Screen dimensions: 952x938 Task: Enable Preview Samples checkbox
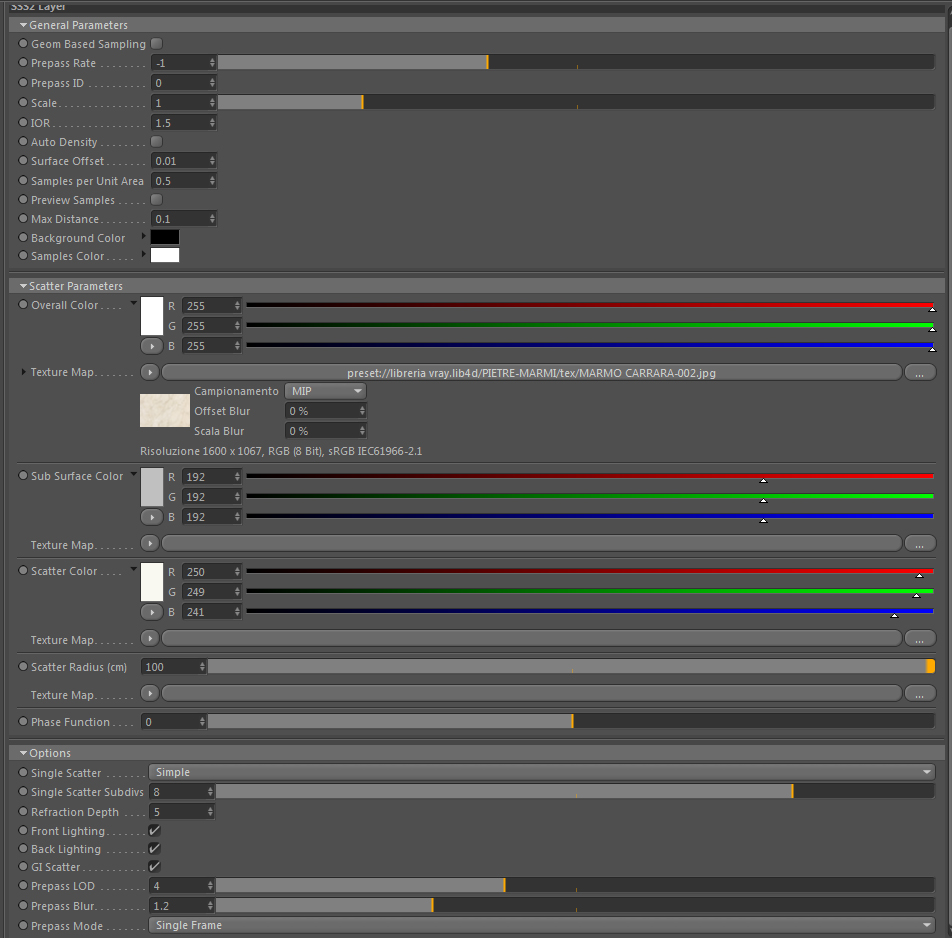(x=157, y=200)
